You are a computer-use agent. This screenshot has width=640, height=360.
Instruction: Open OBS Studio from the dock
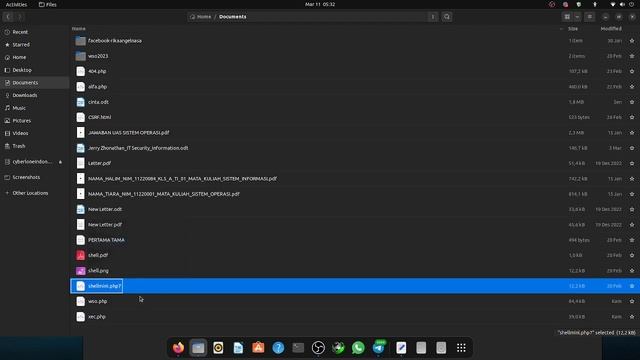pyautogui.click(x=318, y=348)
